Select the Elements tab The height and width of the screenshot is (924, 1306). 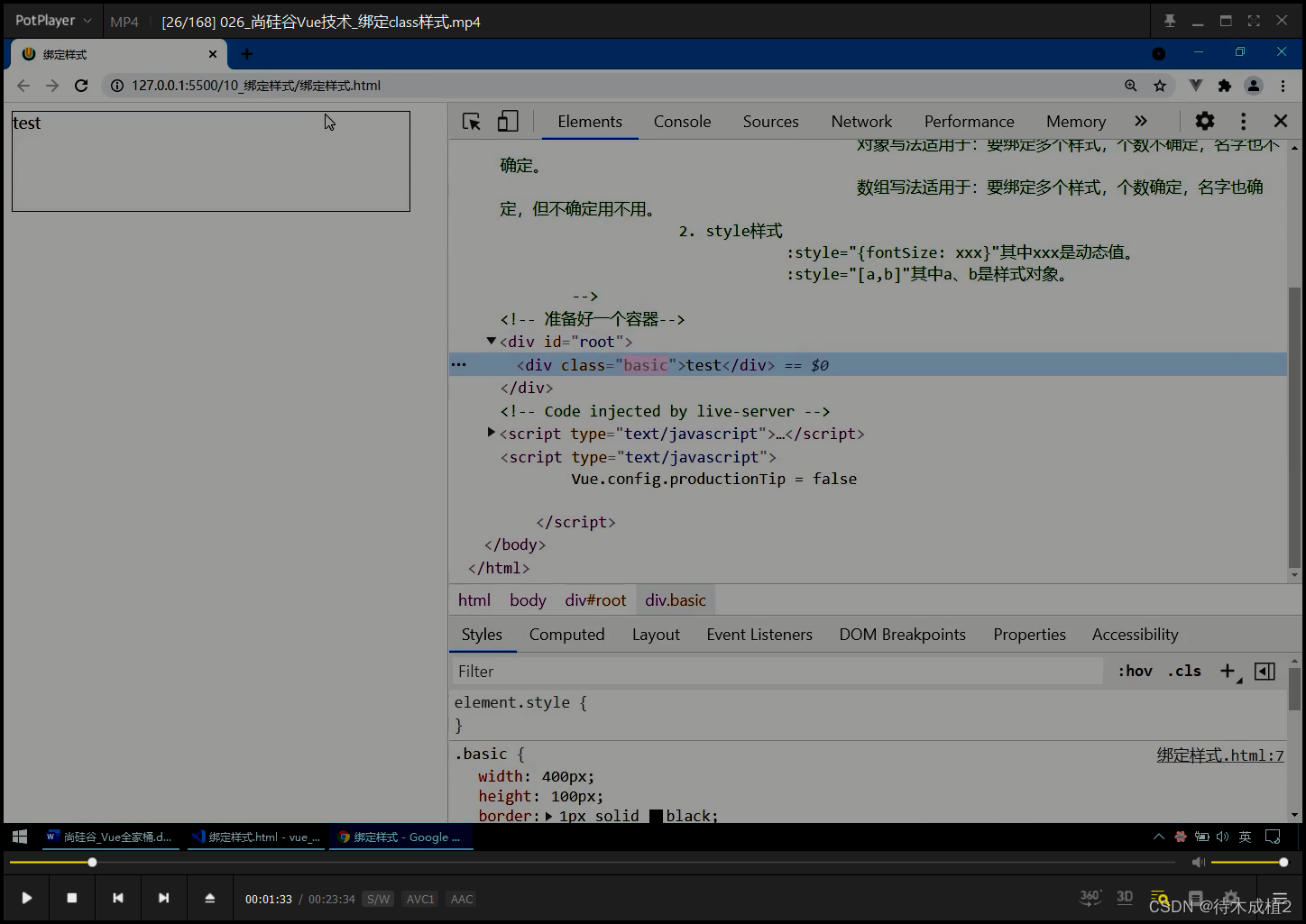click(590, 122)
